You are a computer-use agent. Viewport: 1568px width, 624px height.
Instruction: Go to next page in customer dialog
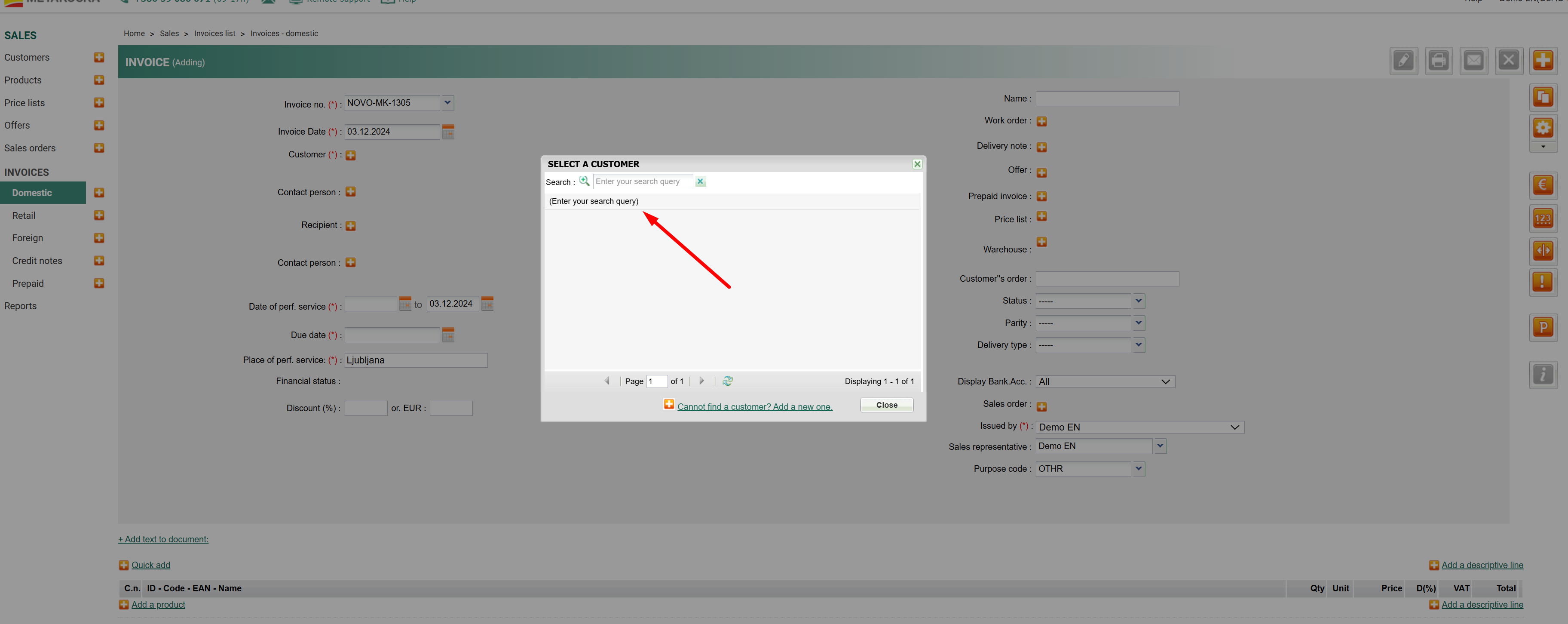(701, 381)
